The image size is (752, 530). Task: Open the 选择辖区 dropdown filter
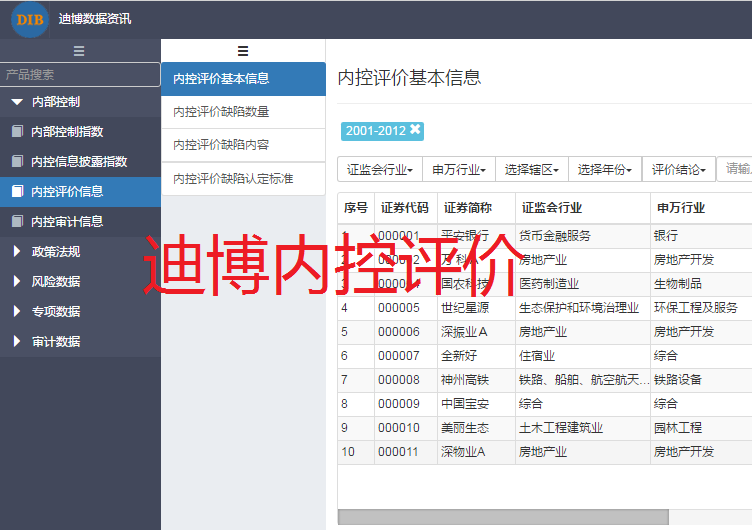(532, 169)
